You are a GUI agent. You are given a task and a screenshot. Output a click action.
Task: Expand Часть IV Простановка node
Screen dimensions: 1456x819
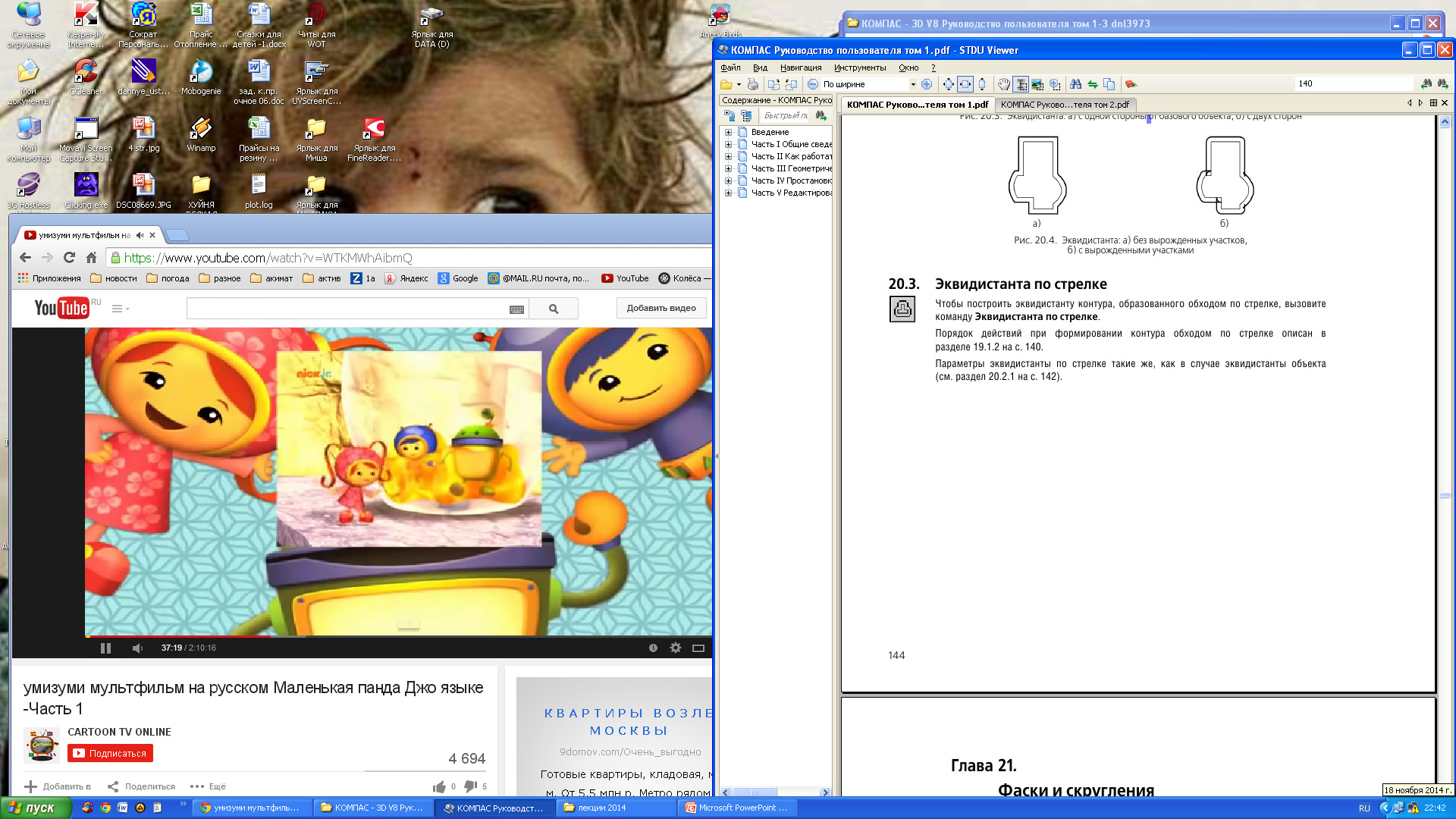[x=728, y=180]
